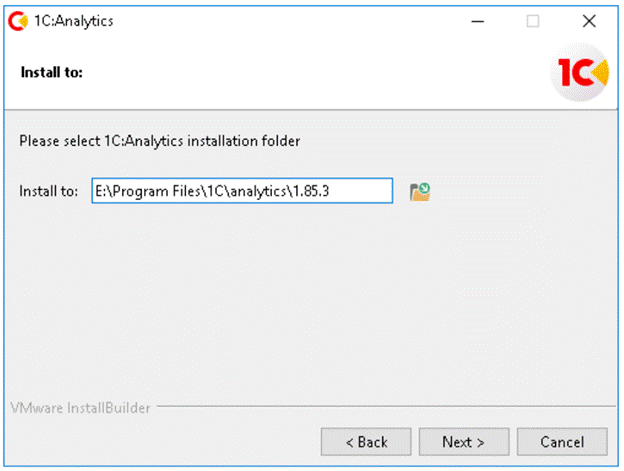Click the 1C:Analytics title bar icon
The image size is (624, 471).
coord(16,21)
